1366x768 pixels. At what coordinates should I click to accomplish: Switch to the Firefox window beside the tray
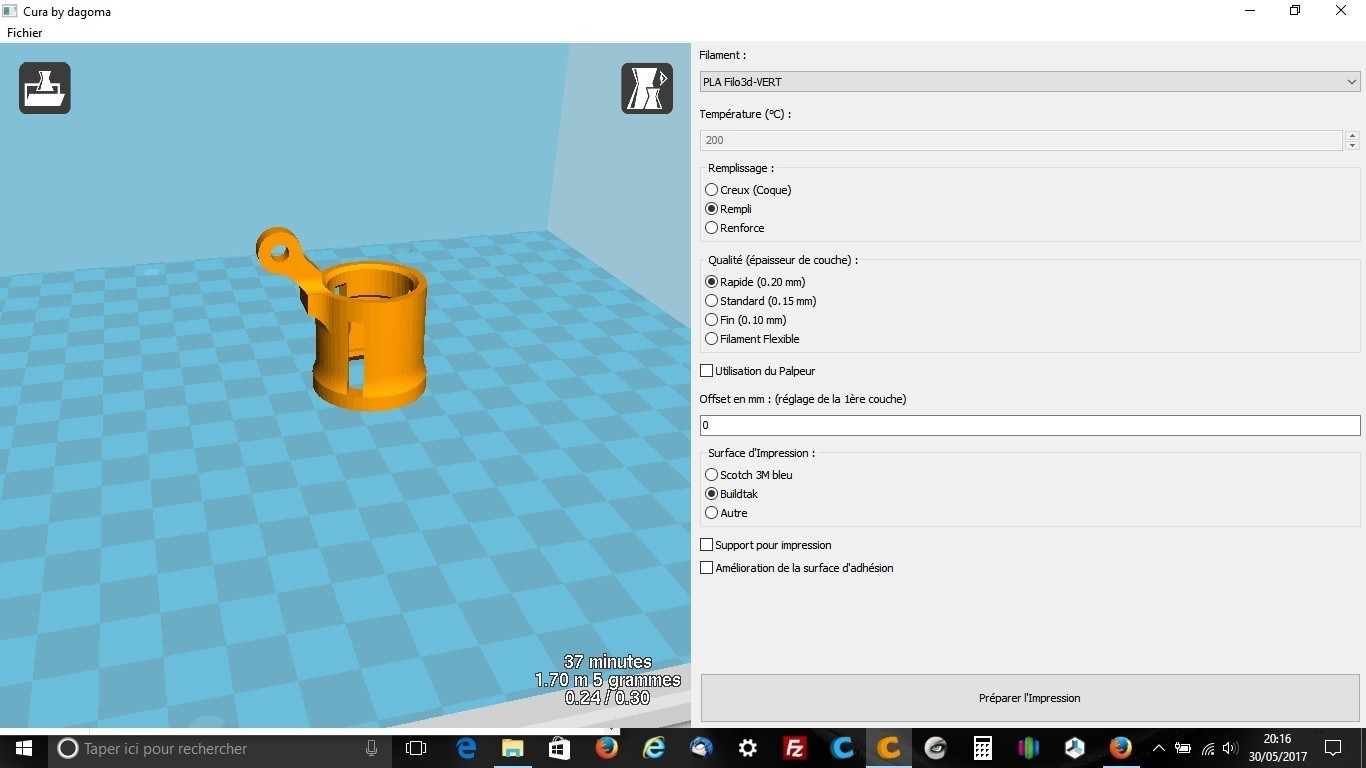pos(1121,748)
